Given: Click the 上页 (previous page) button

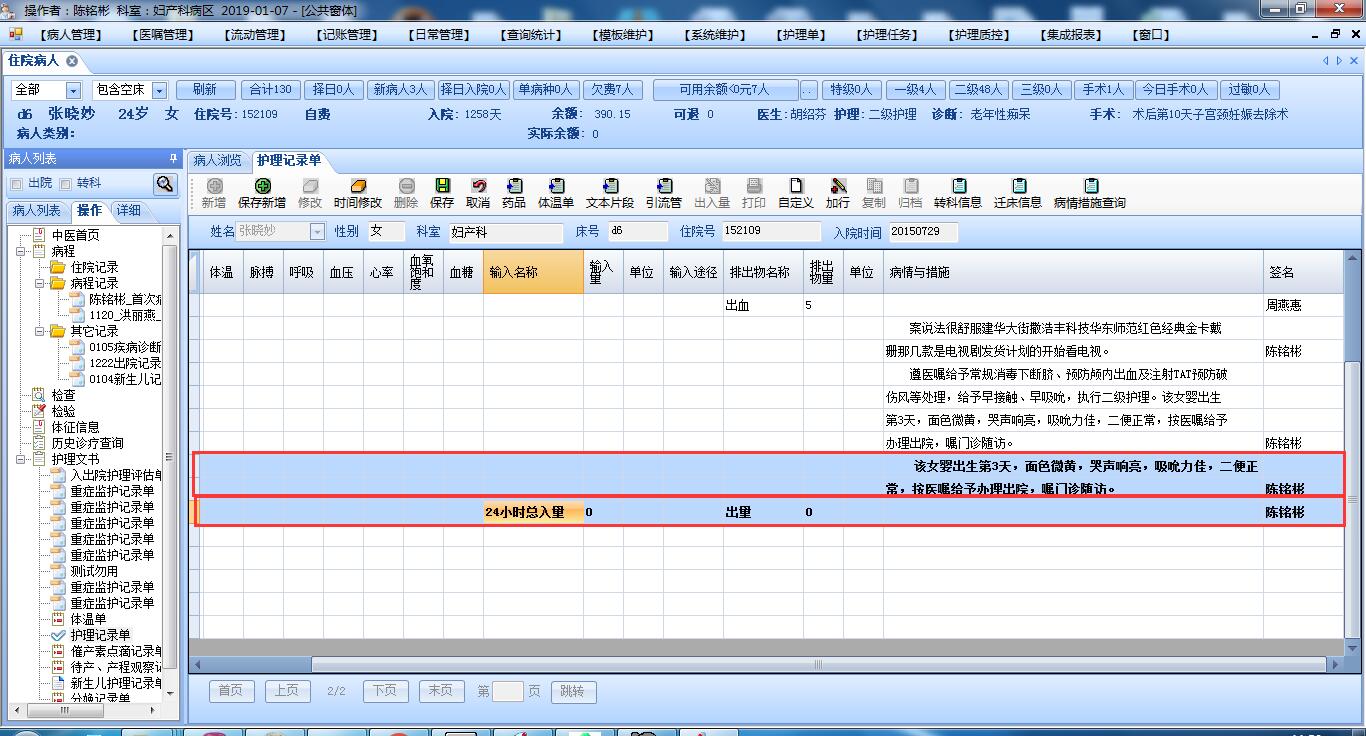Looking at the screenshot, I should pyautogui.click(x=286, y=691).
